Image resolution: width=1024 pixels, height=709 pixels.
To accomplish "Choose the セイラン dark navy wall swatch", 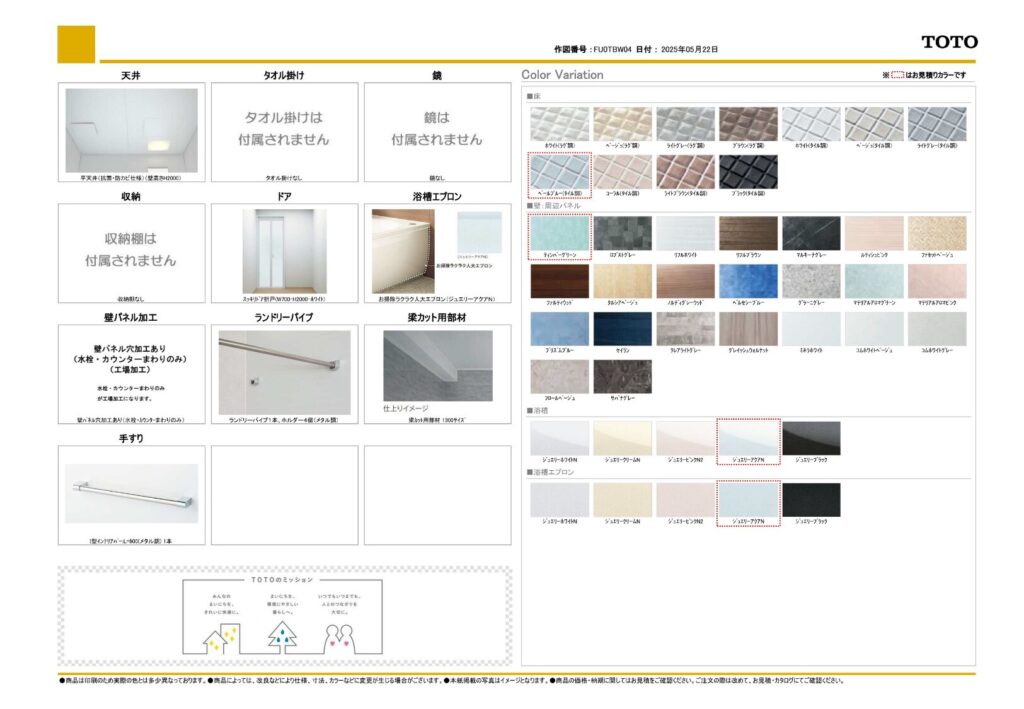I will tap(622, 329).
